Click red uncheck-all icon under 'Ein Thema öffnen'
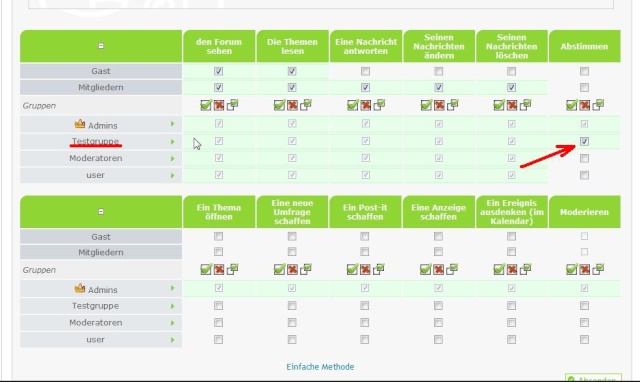The image size is (640, 382). (x=219, y=269)
